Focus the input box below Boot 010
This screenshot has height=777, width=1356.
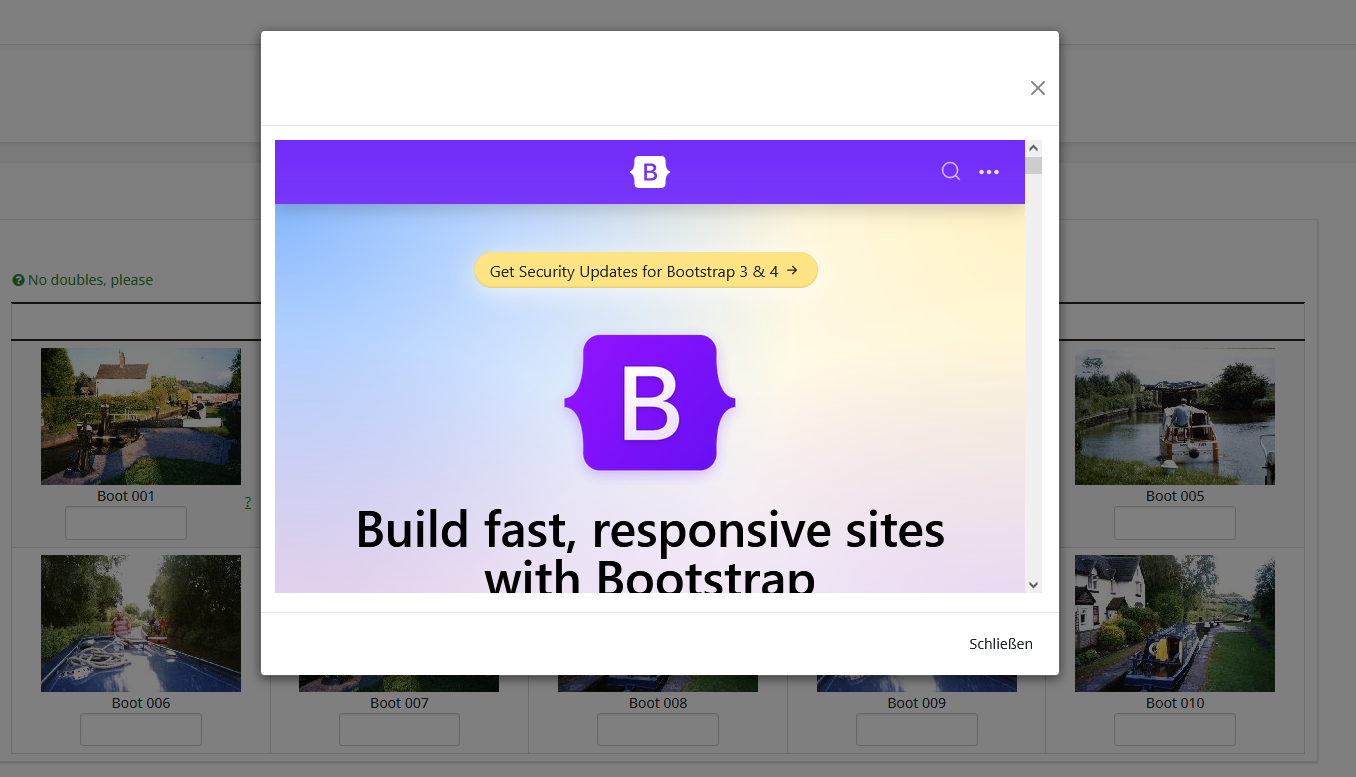1174,730
